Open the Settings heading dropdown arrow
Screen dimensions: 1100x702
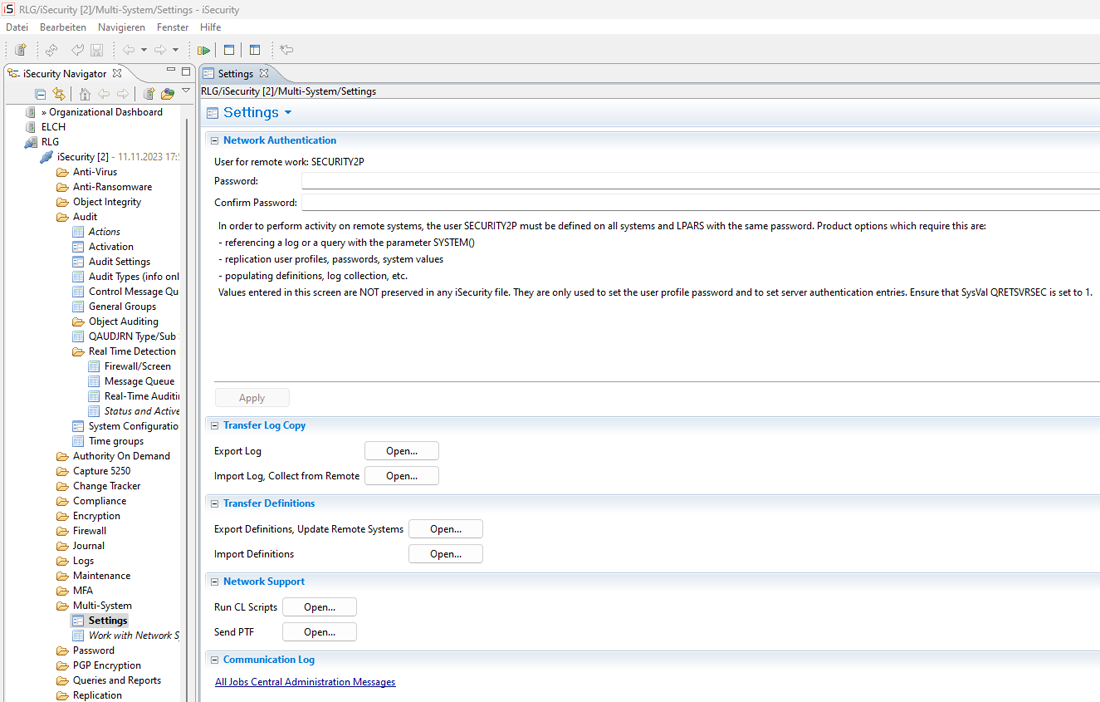coord(288,112)
